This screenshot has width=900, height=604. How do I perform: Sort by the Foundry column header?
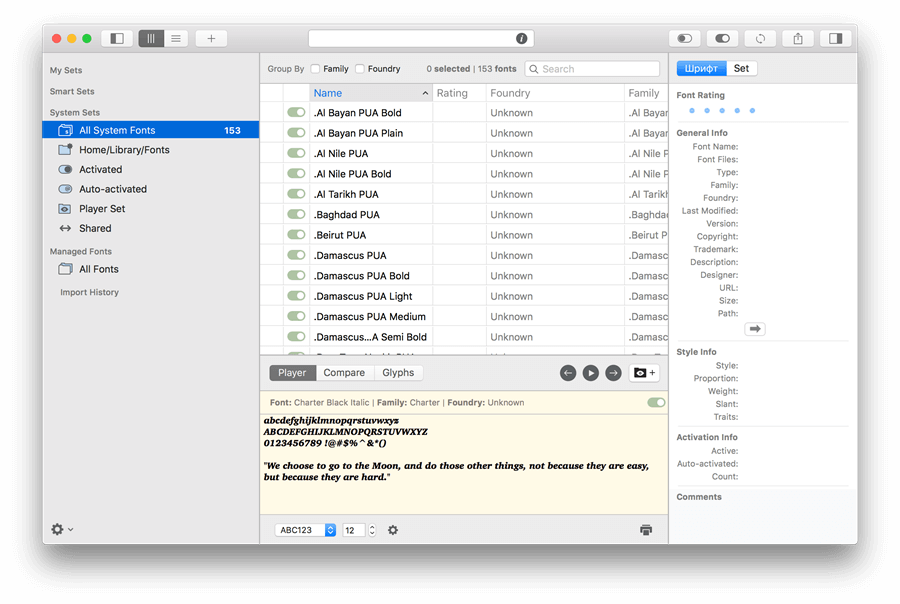555,93
